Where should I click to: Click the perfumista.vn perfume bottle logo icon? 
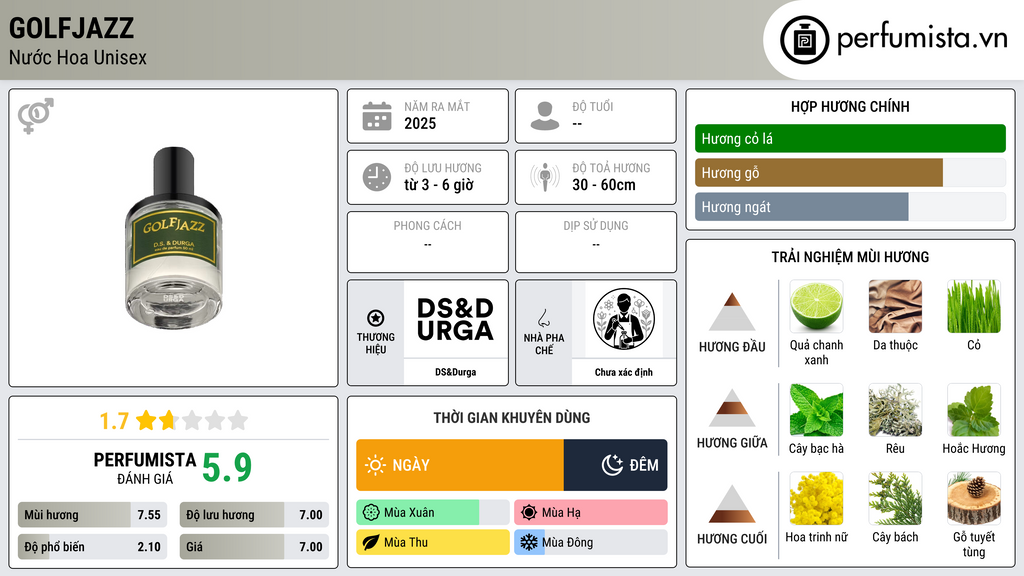804,40
